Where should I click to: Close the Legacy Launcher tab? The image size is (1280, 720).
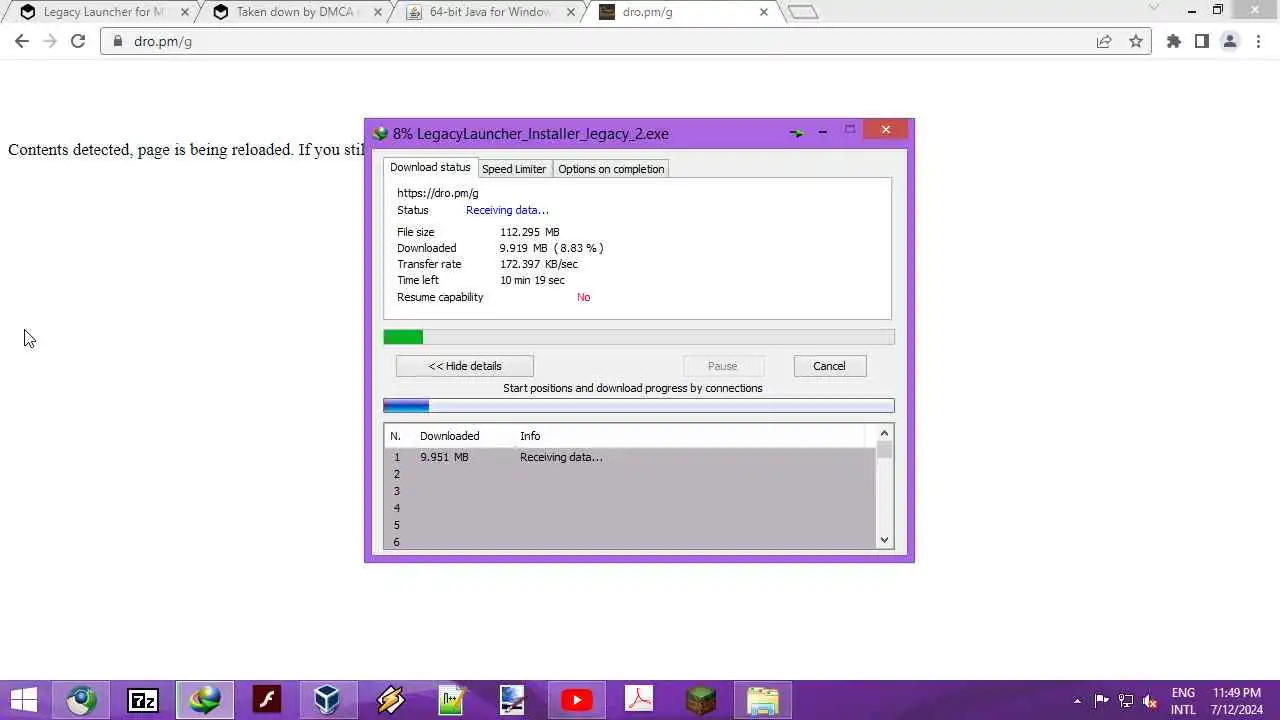click(x=184, y=12)
